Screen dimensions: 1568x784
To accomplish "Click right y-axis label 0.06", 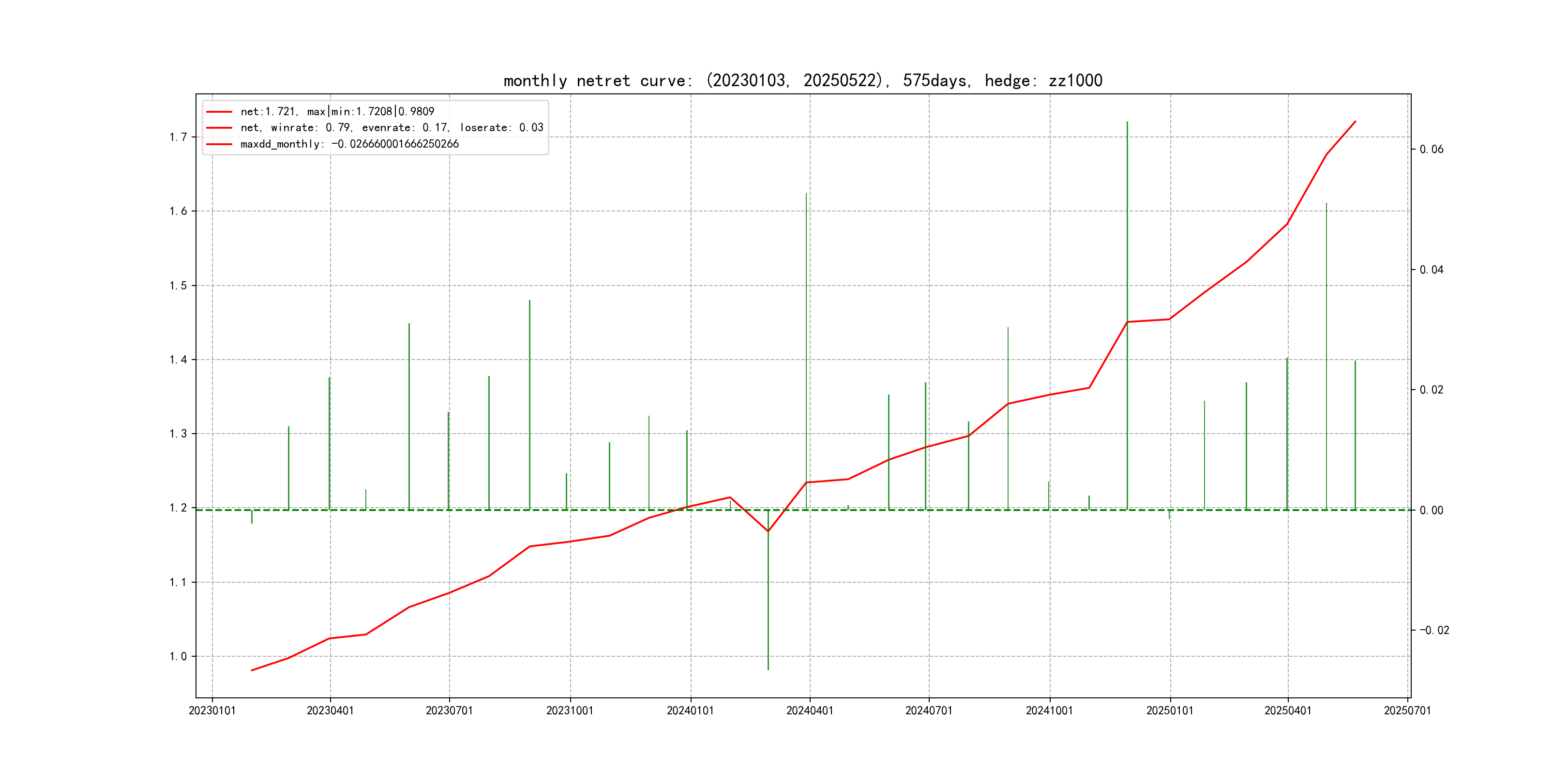I will point(1431,150).
